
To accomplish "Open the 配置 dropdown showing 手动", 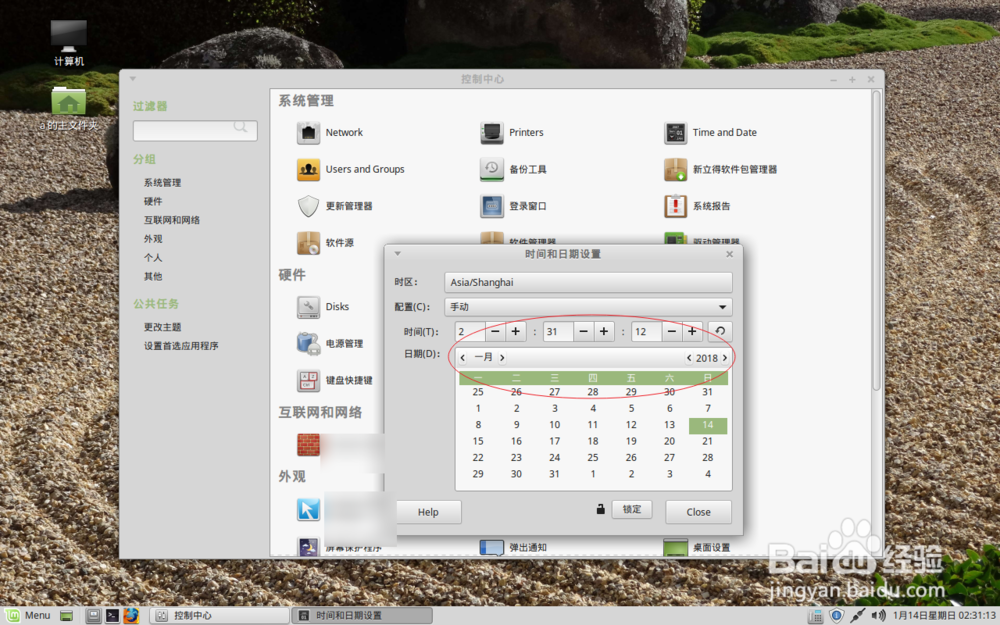I will [589, 307].
